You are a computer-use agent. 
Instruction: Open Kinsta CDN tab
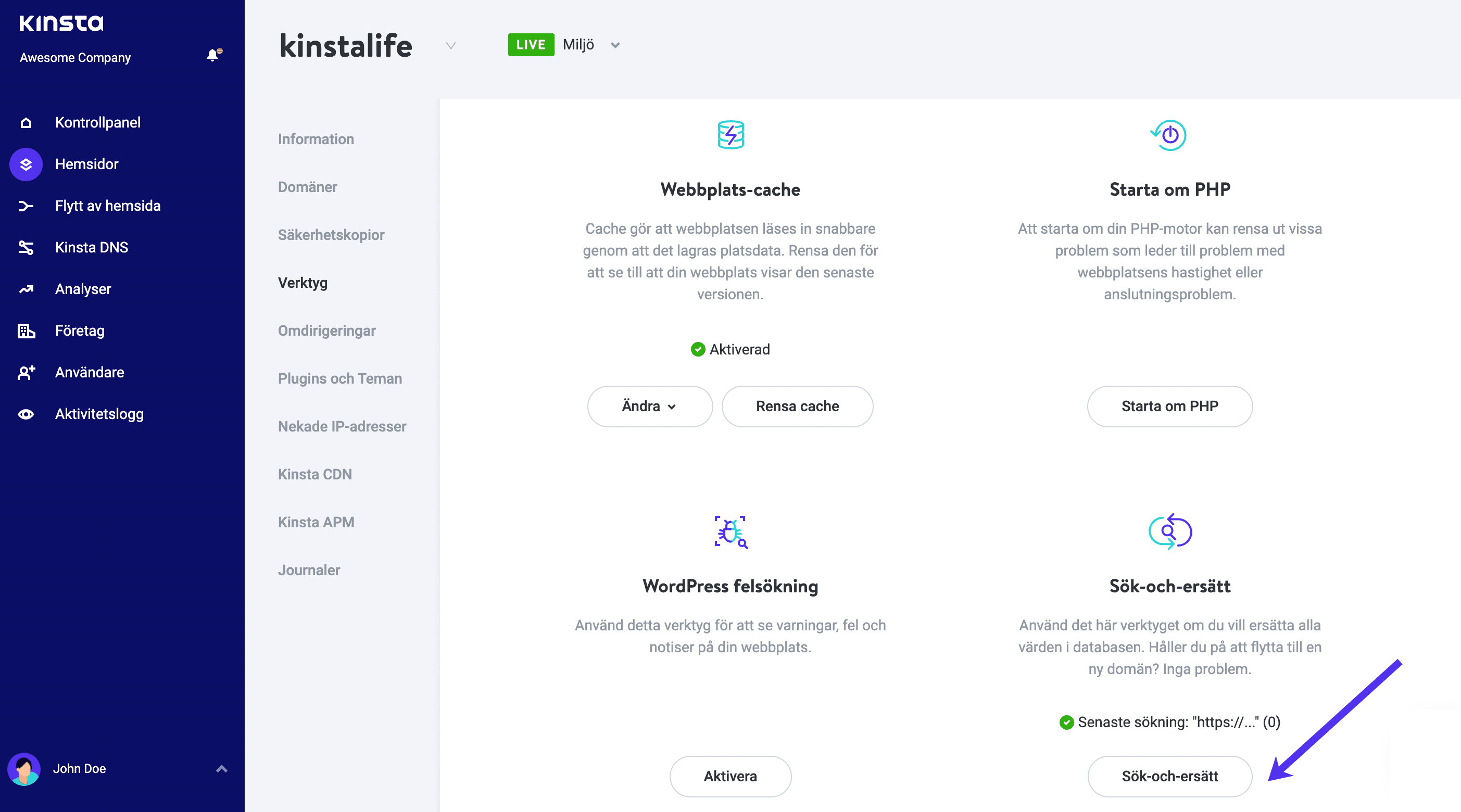(315, 475)
